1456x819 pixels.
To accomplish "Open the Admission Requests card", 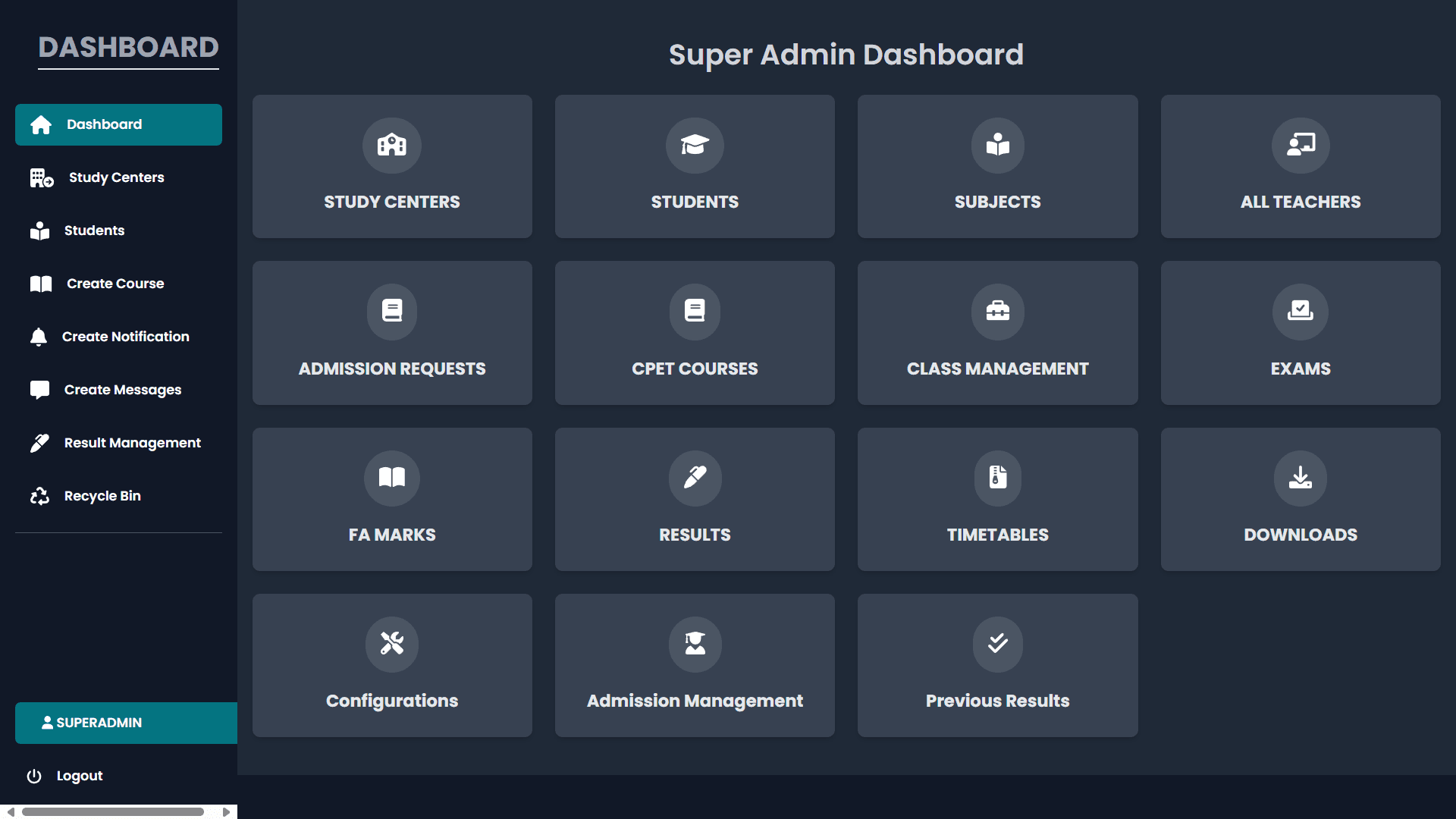I will [x=392, y=333].
